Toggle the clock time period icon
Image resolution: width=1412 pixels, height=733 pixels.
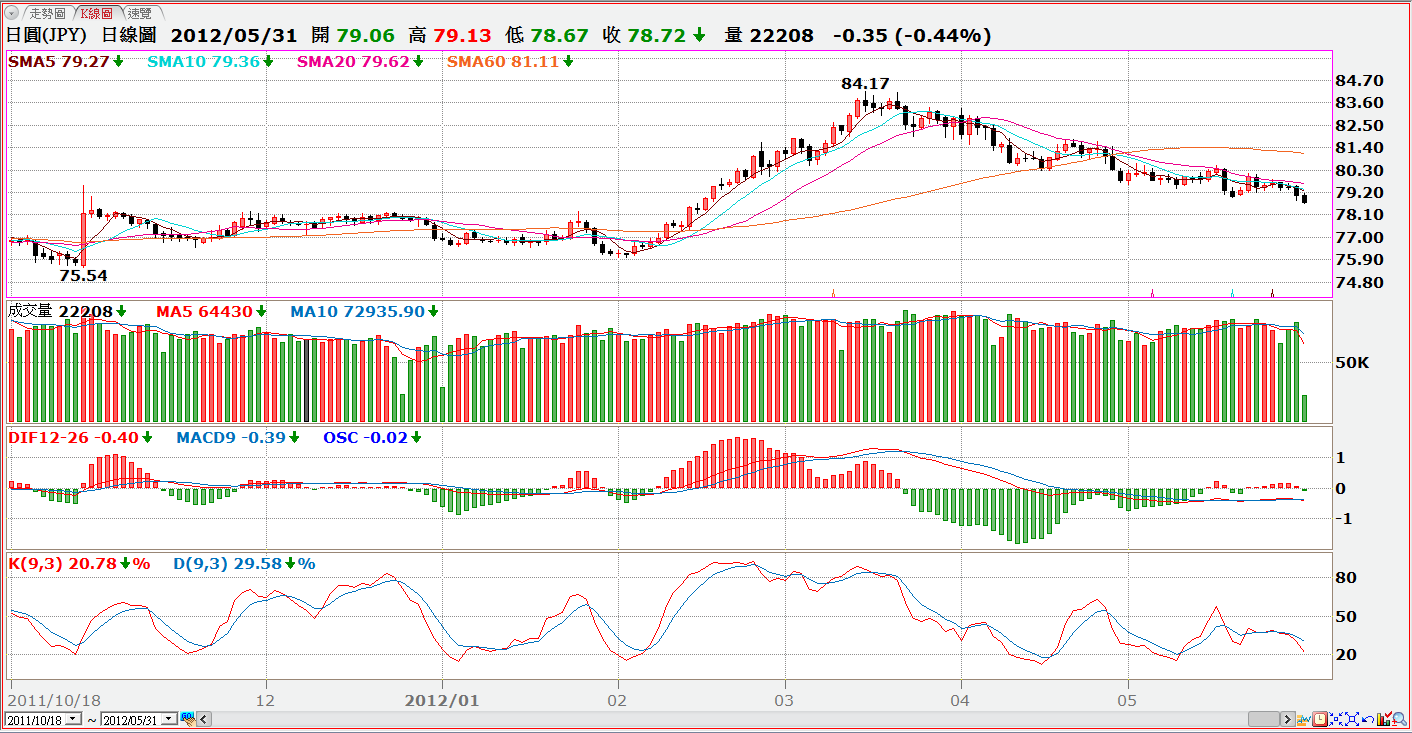[x=1320, y=719]
